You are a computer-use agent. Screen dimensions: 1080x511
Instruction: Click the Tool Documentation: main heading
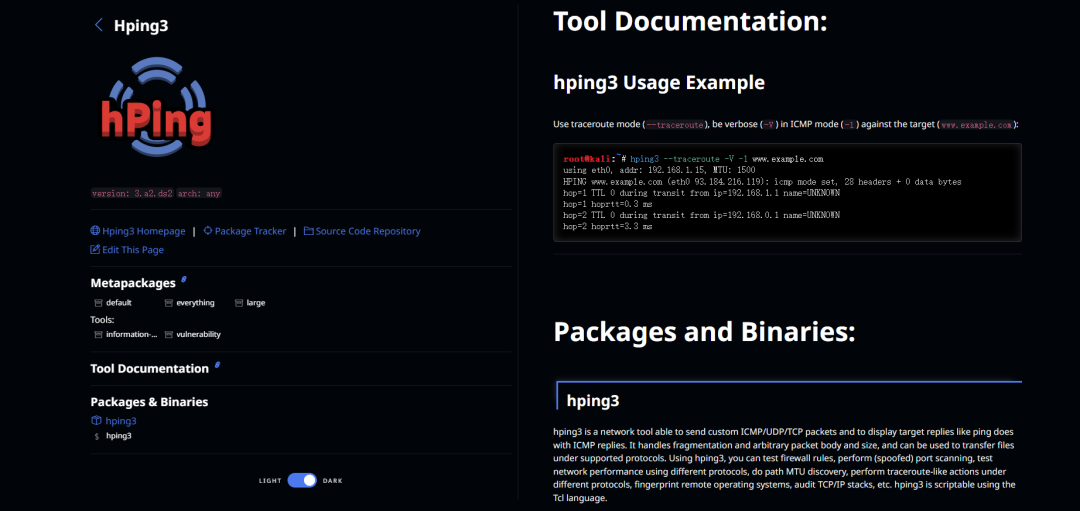tap(689, 21)
